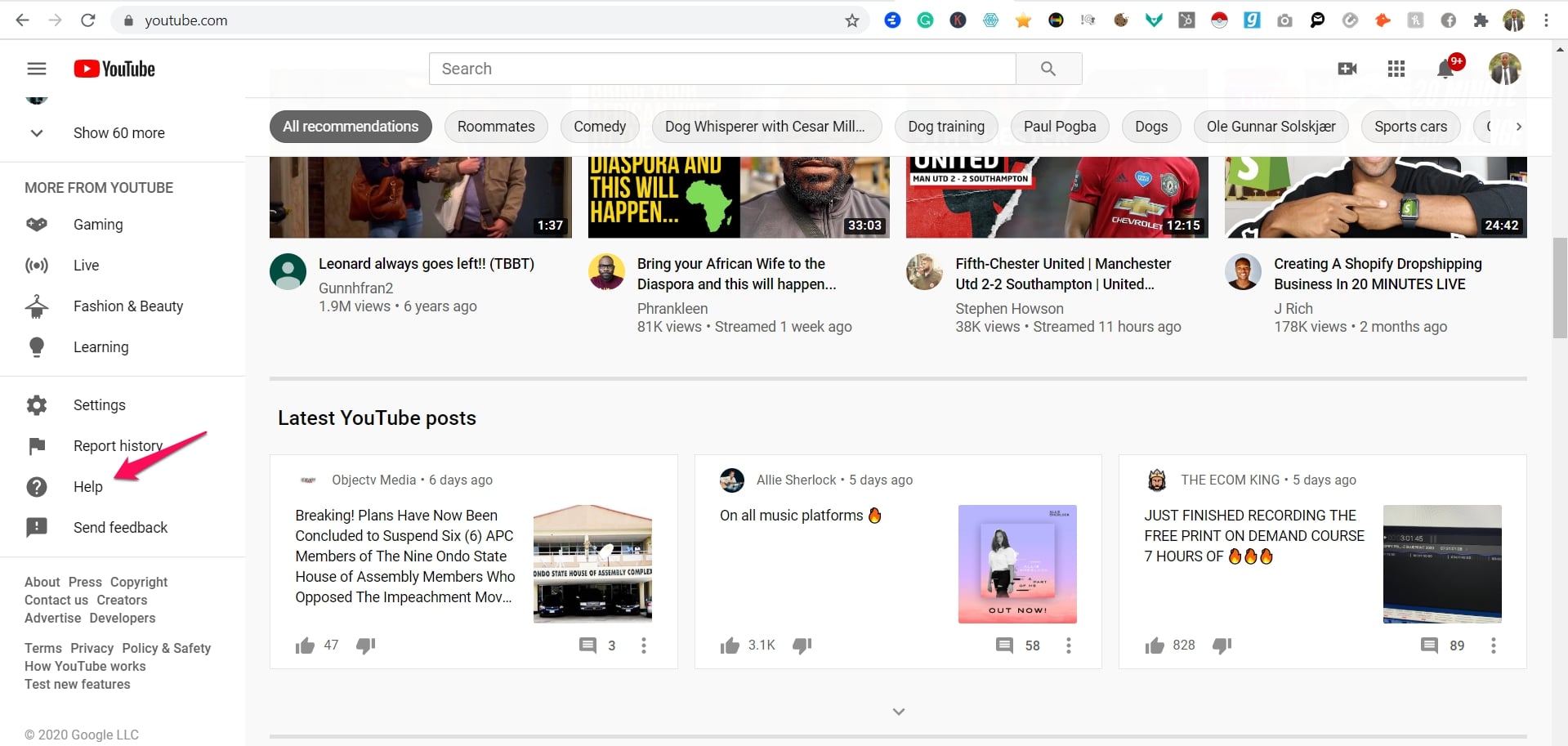The height and width of the screenshot is (746, 1568).
Task: Dislike the Objectv Media post
Action: click(366, 645)
